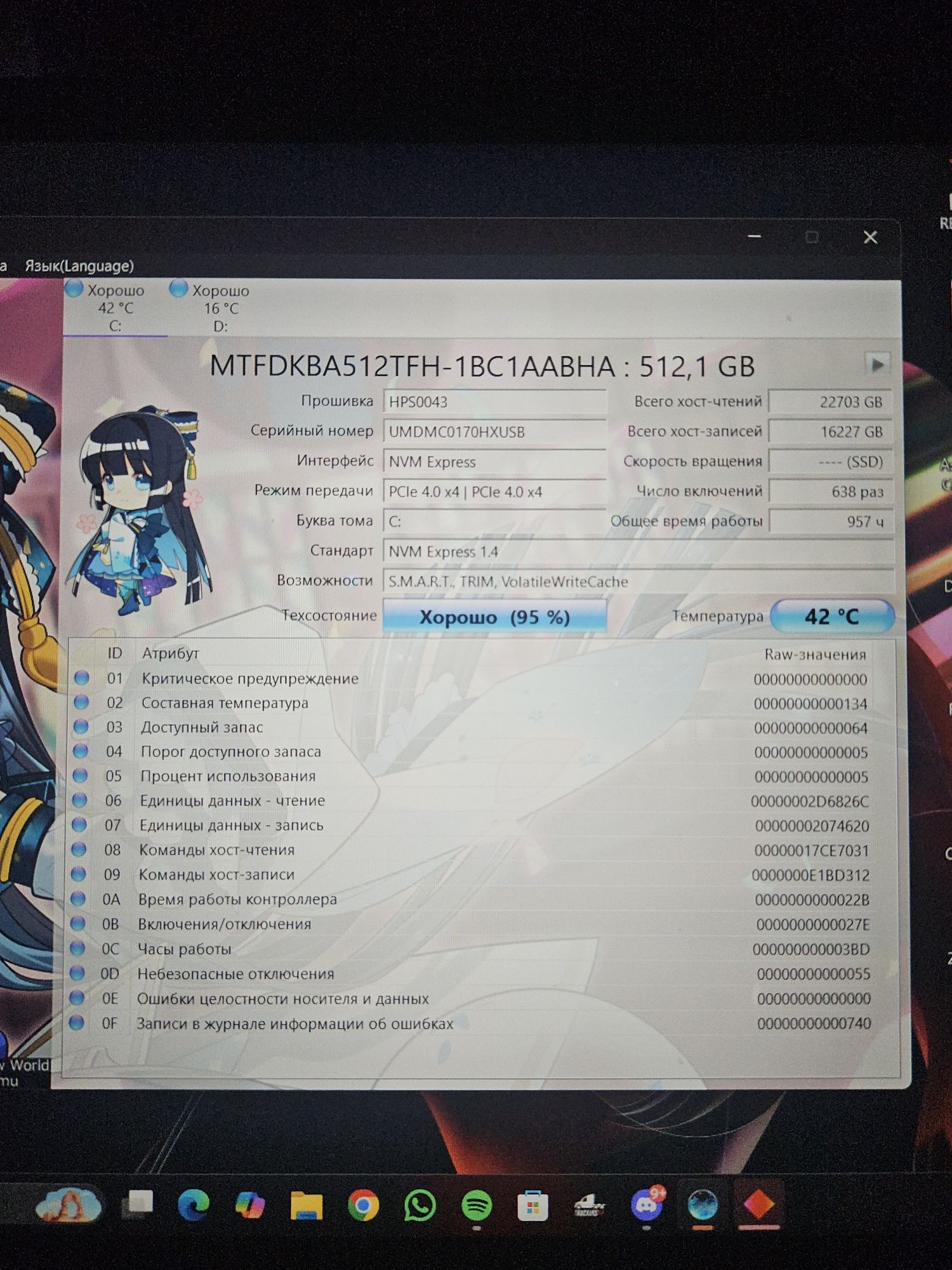Click the status dot for row 05

pyautogui.click(x=79, y=776)
